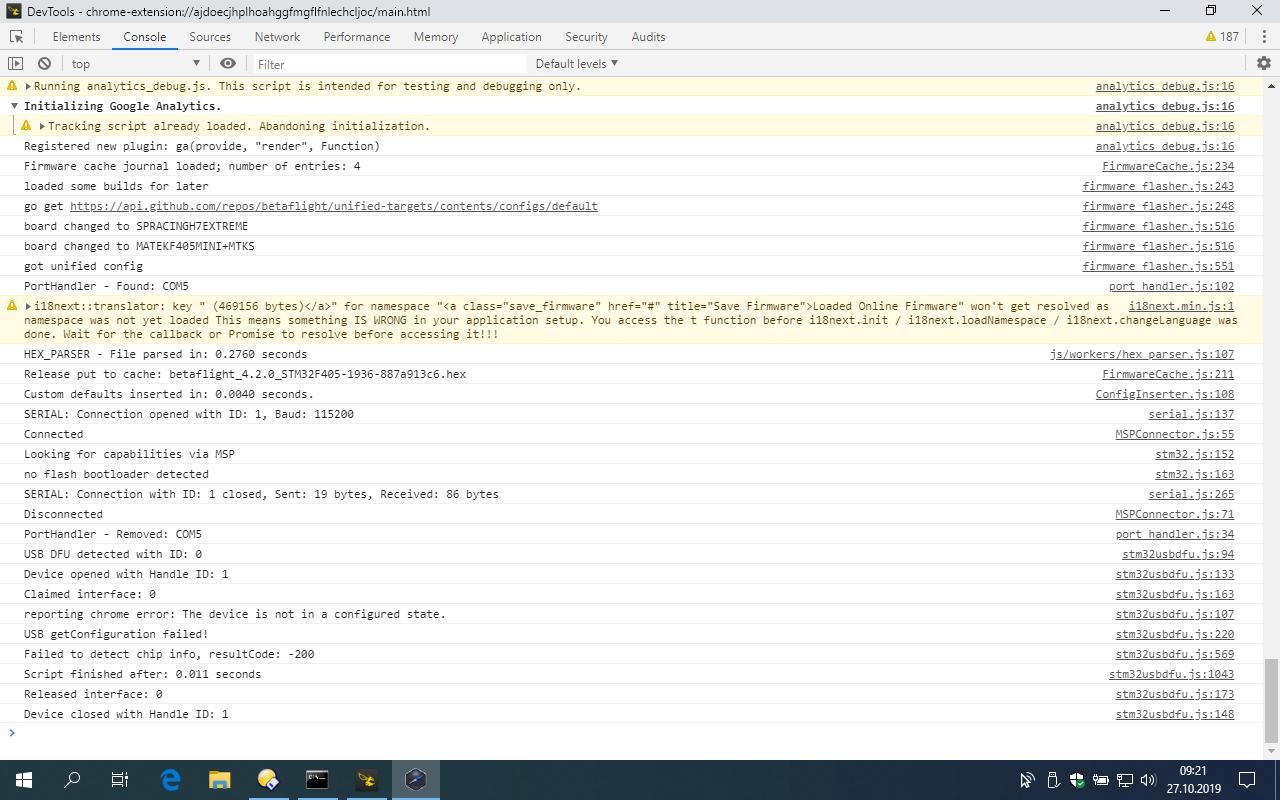Open DevTools settings with the gear icon
The width and height of the screenshot is (1280, 800).
1265,62
